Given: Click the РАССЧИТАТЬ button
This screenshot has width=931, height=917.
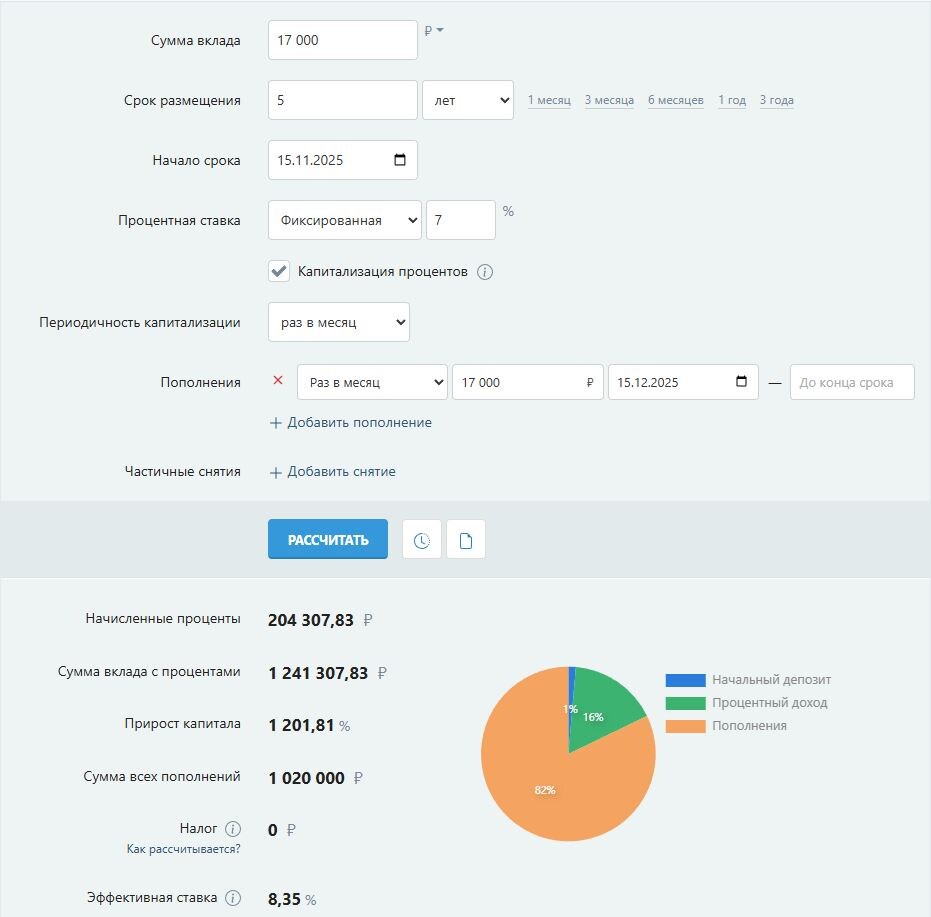Looking at the screenshot, I should pos(328,539).
